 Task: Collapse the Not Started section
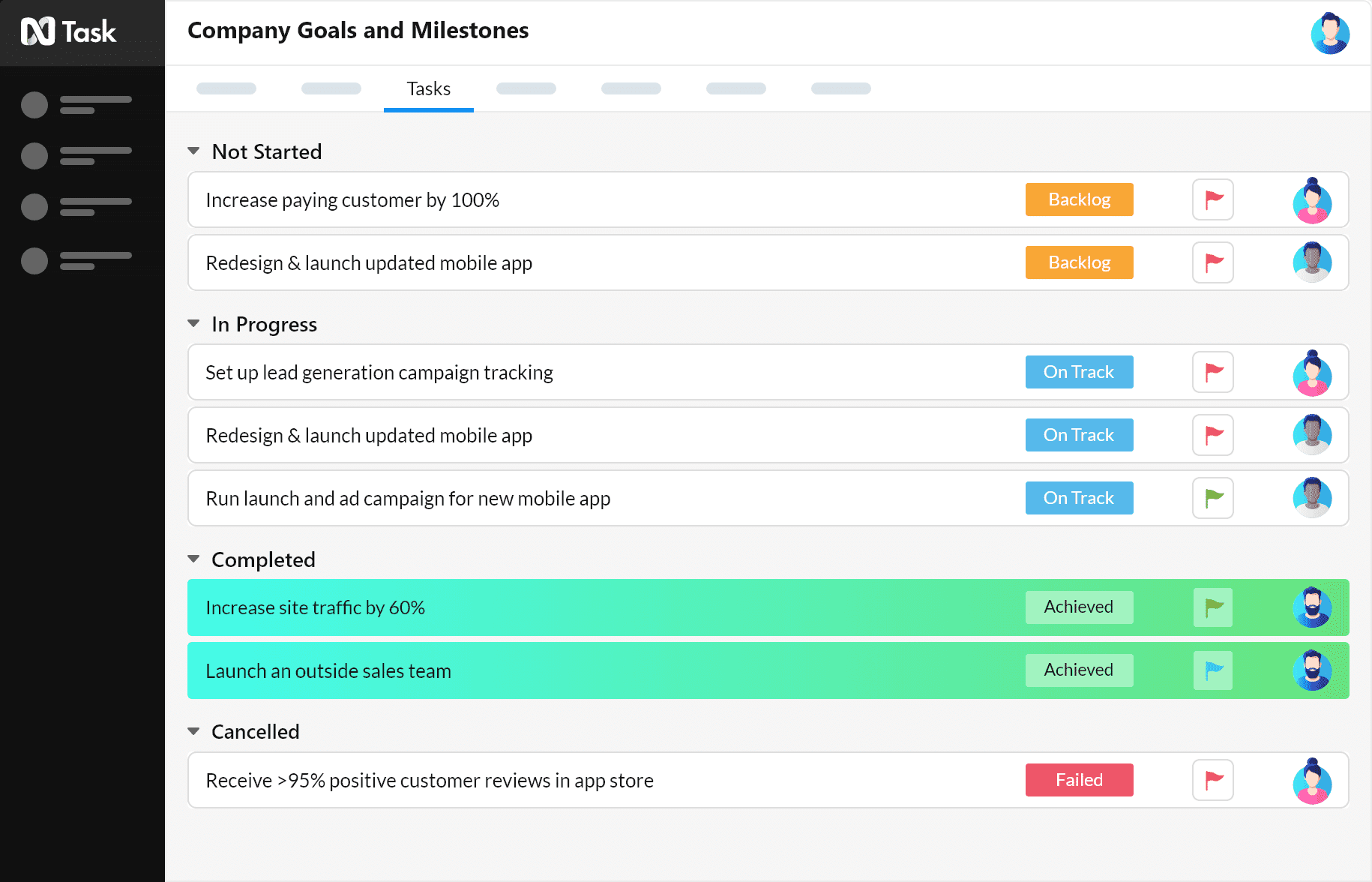coord(194,151)
